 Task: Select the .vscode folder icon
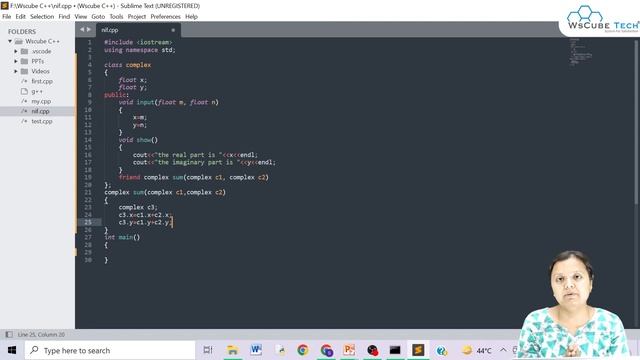point(24,51)
